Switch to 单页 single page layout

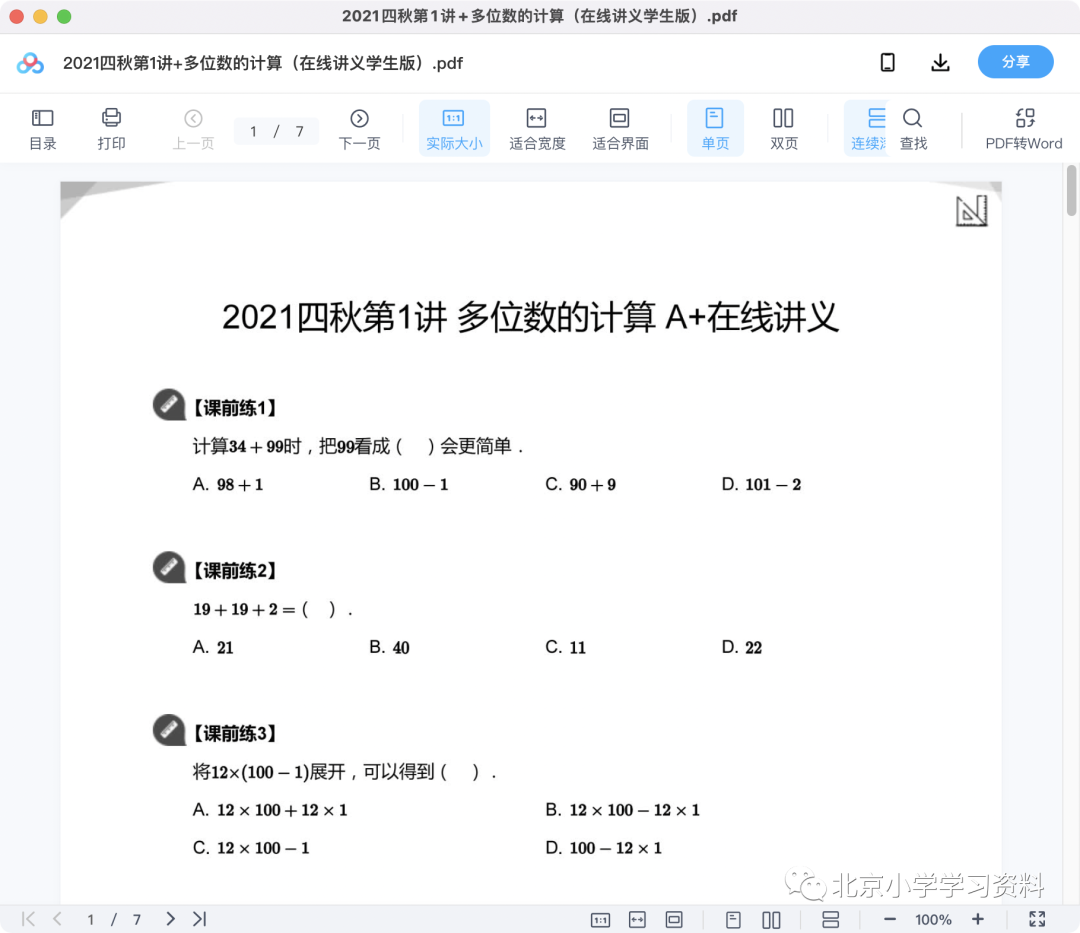coord(715,129)
